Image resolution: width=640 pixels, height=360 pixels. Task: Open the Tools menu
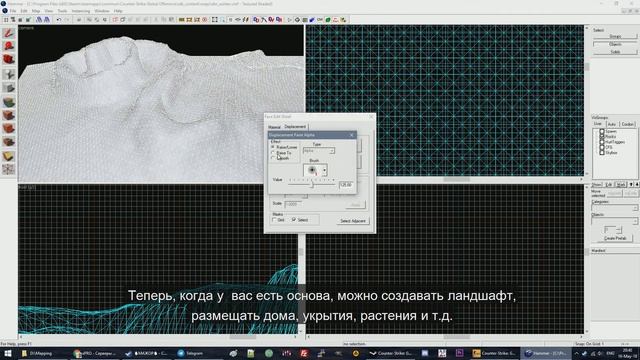(x=62, y=11)
